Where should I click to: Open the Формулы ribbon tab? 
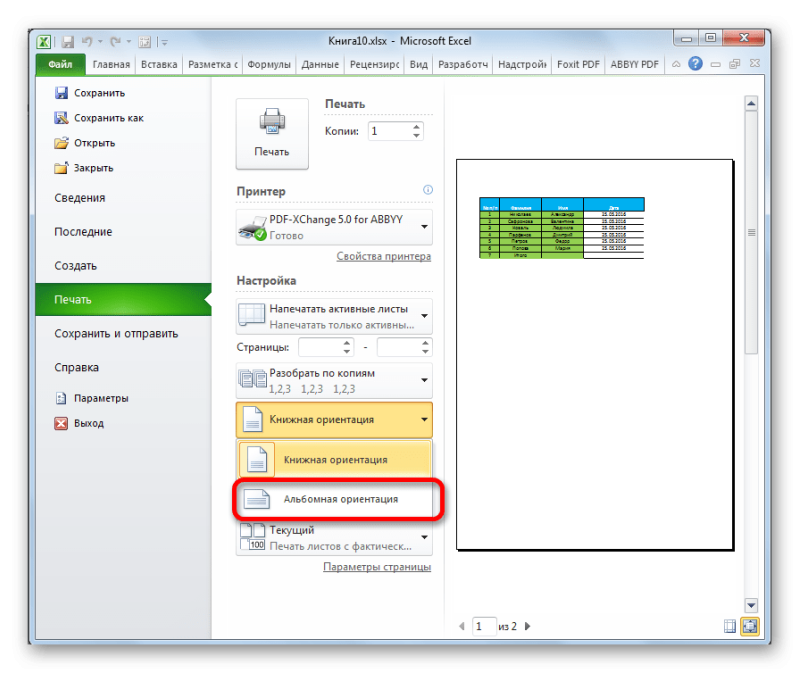tap(269, 64)
